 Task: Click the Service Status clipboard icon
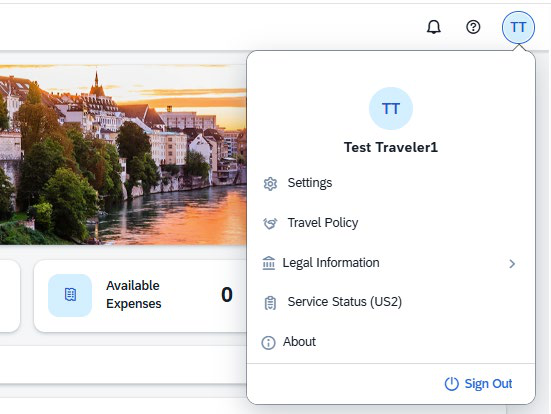(270, 303)
